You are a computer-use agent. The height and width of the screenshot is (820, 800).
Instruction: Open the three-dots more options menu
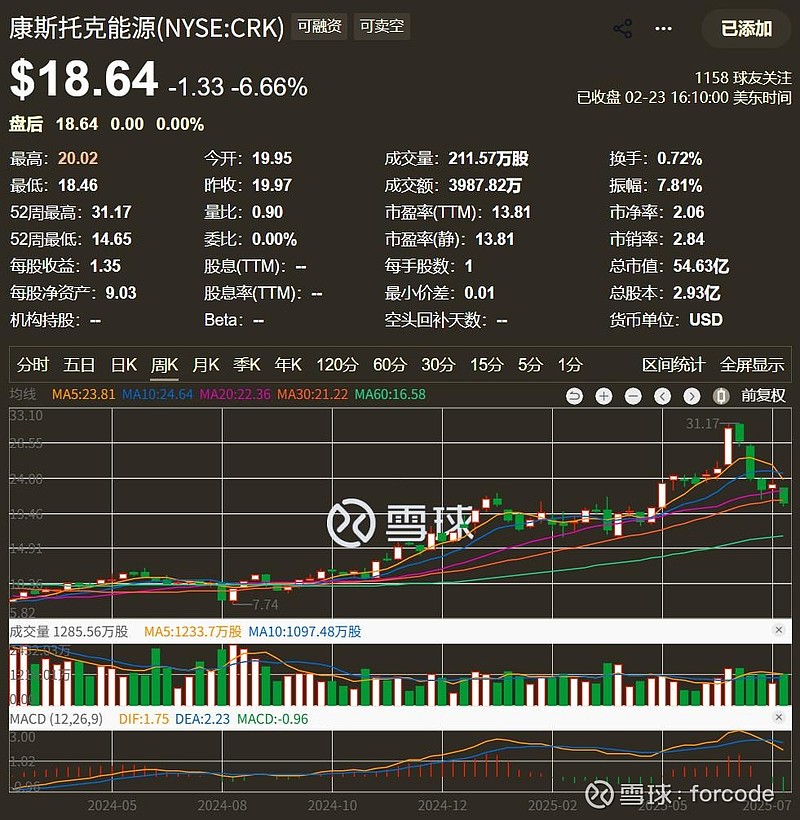pos(663,28)
